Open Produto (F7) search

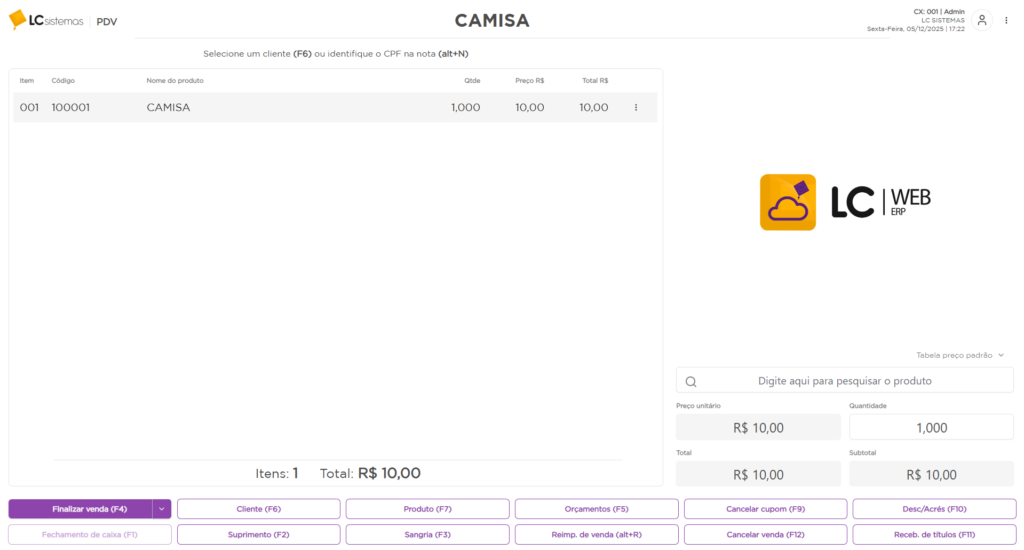pyautogui.click(x=428, y=509)
